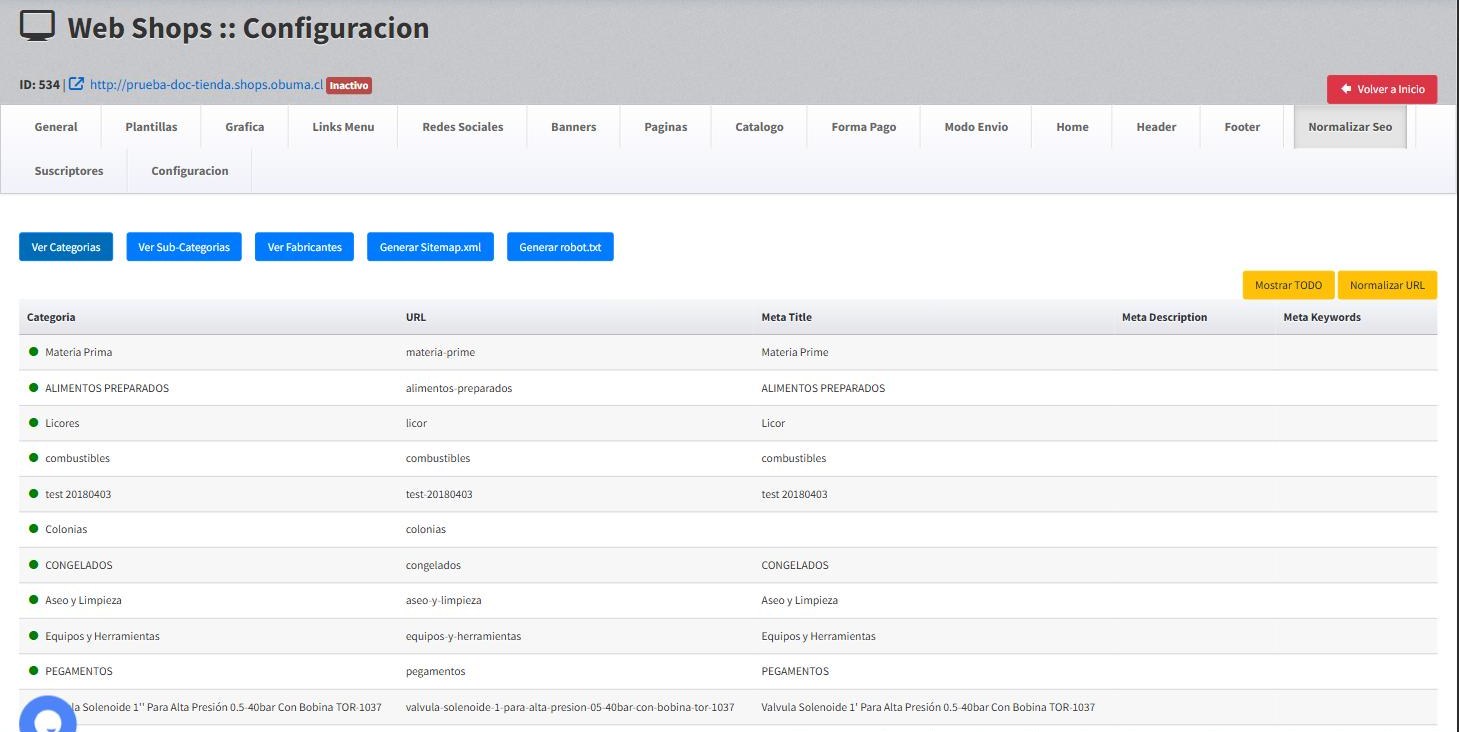Generate the Sitemap.xml file

tap(430, 247)
